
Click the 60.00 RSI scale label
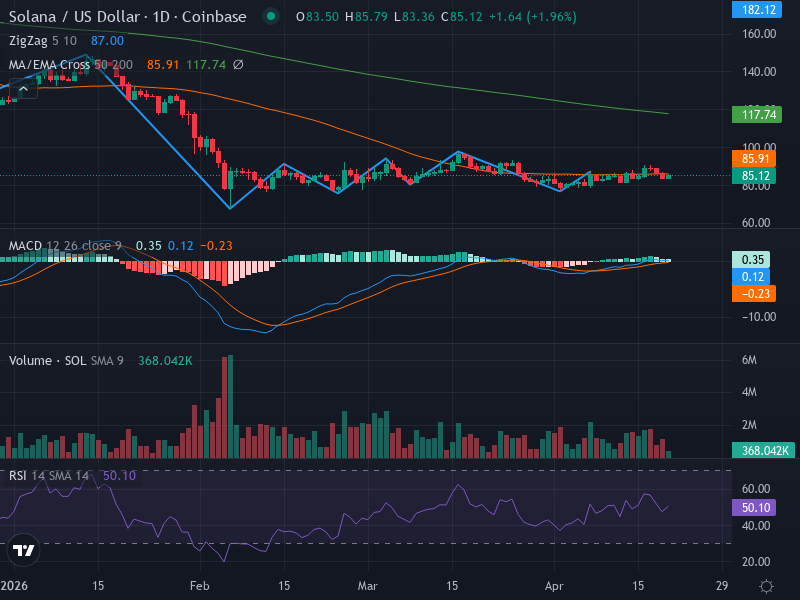coord(756,489)
